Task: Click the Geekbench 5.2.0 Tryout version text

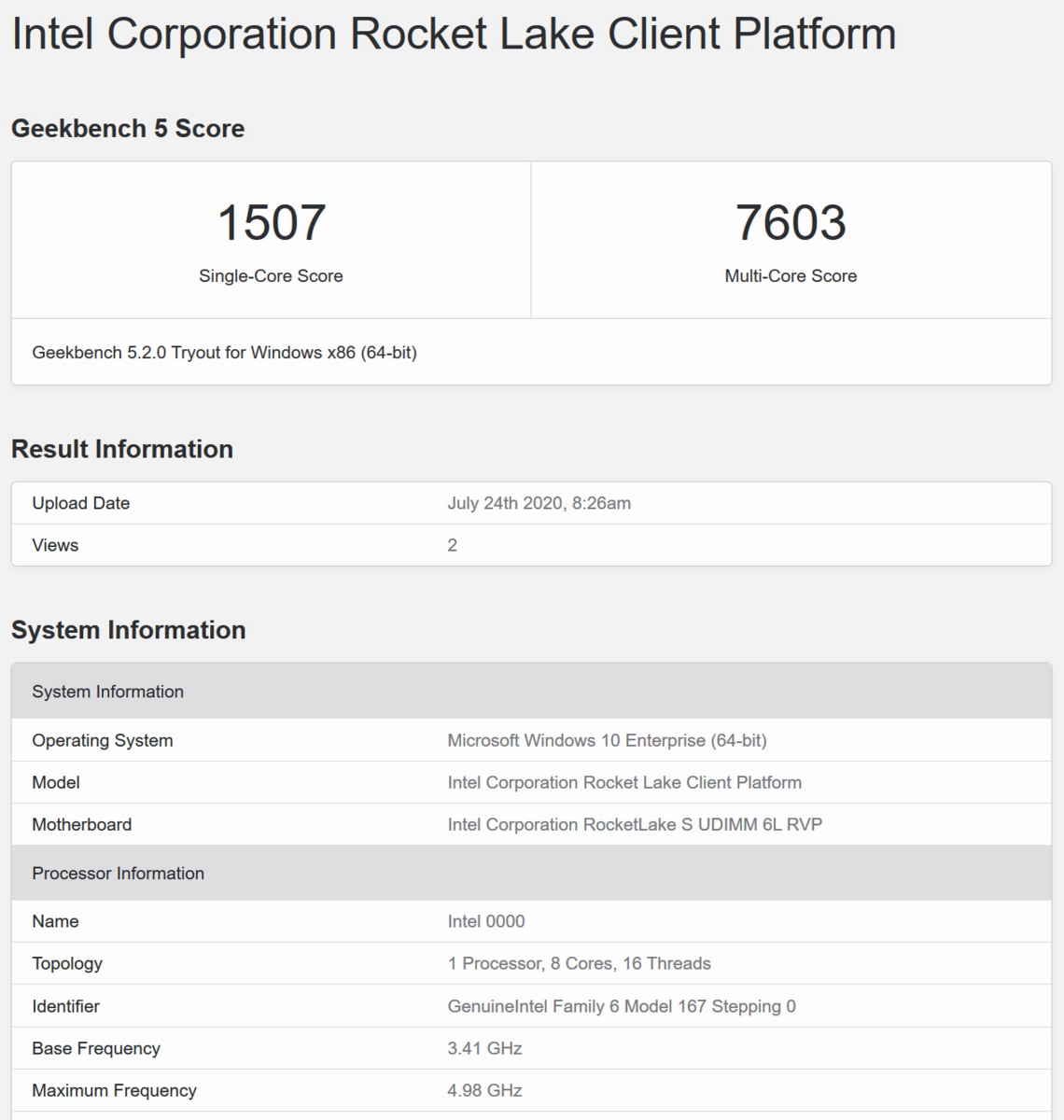Action: [x=224, y=353]
